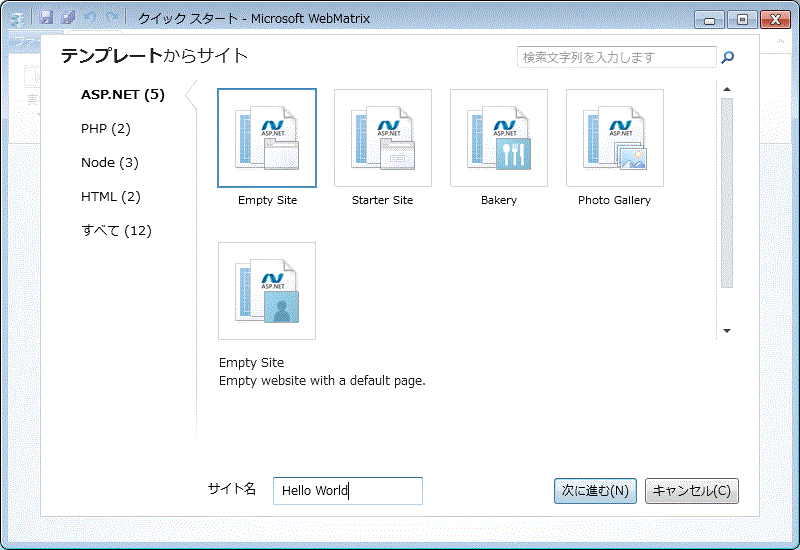Click キャンセル(C) button
800x550 pixels.
tap(691, 491)
